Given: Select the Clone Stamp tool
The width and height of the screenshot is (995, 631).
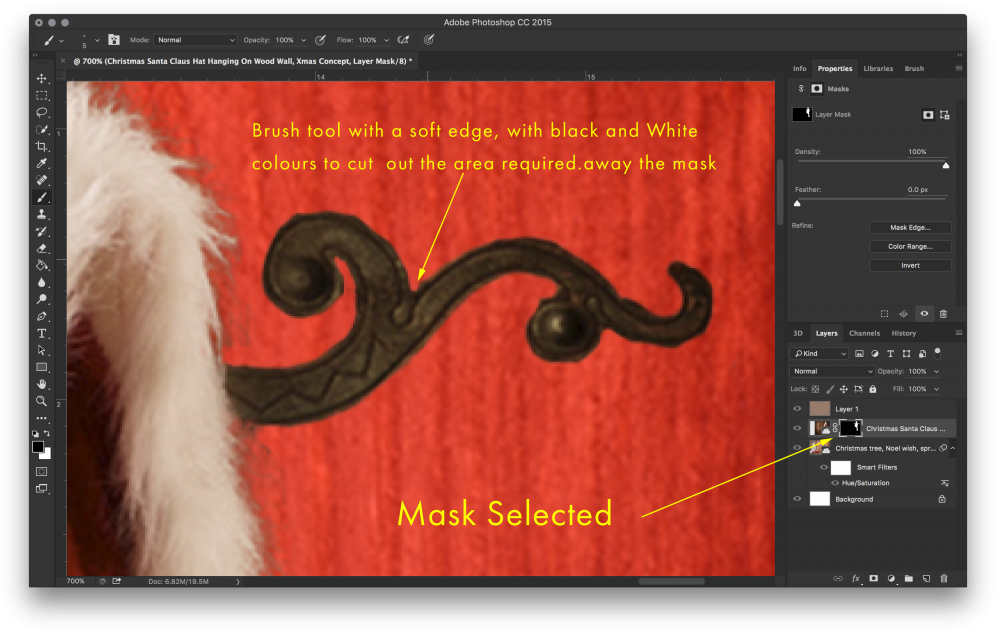Looking at the screenshot, I should tap(42, 214).
